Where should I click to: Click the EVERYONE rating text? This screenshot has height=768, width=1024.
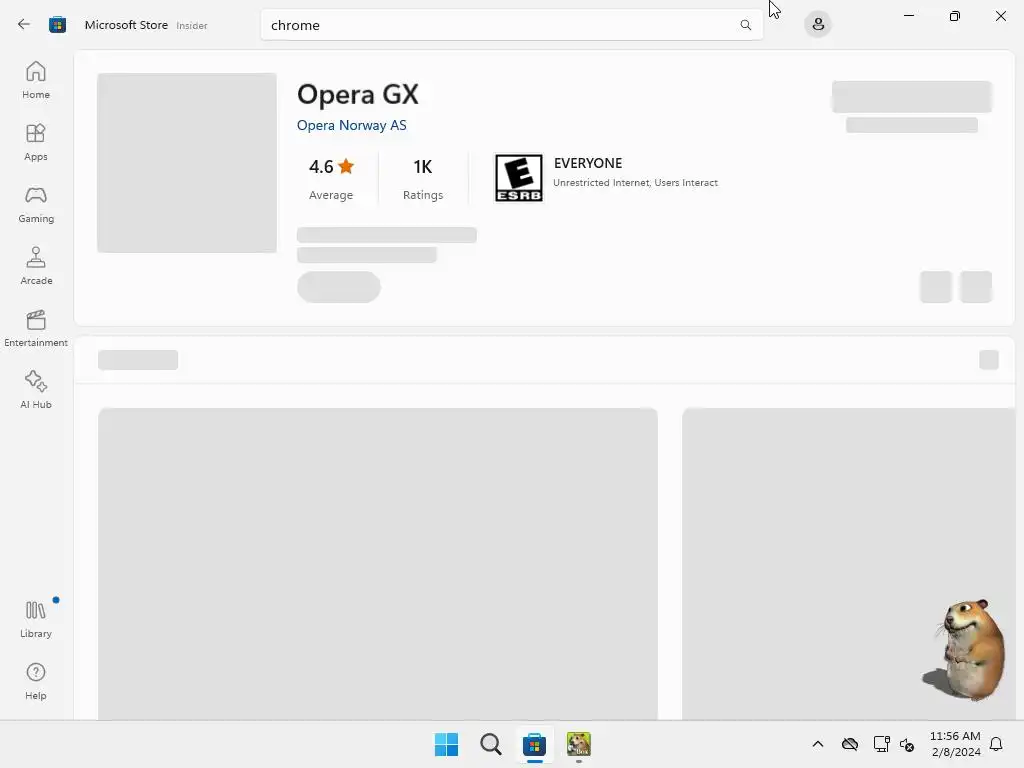point(588,163)
